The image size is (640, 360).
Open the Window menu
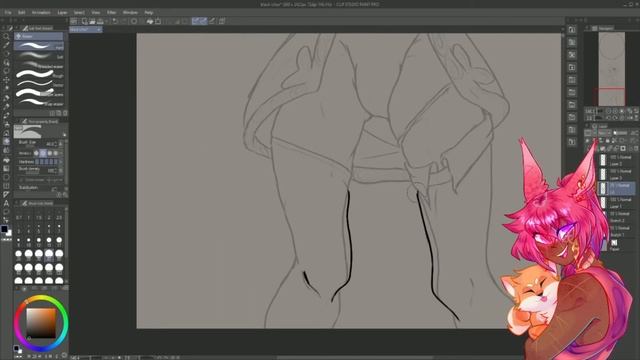tap(130, 13)
